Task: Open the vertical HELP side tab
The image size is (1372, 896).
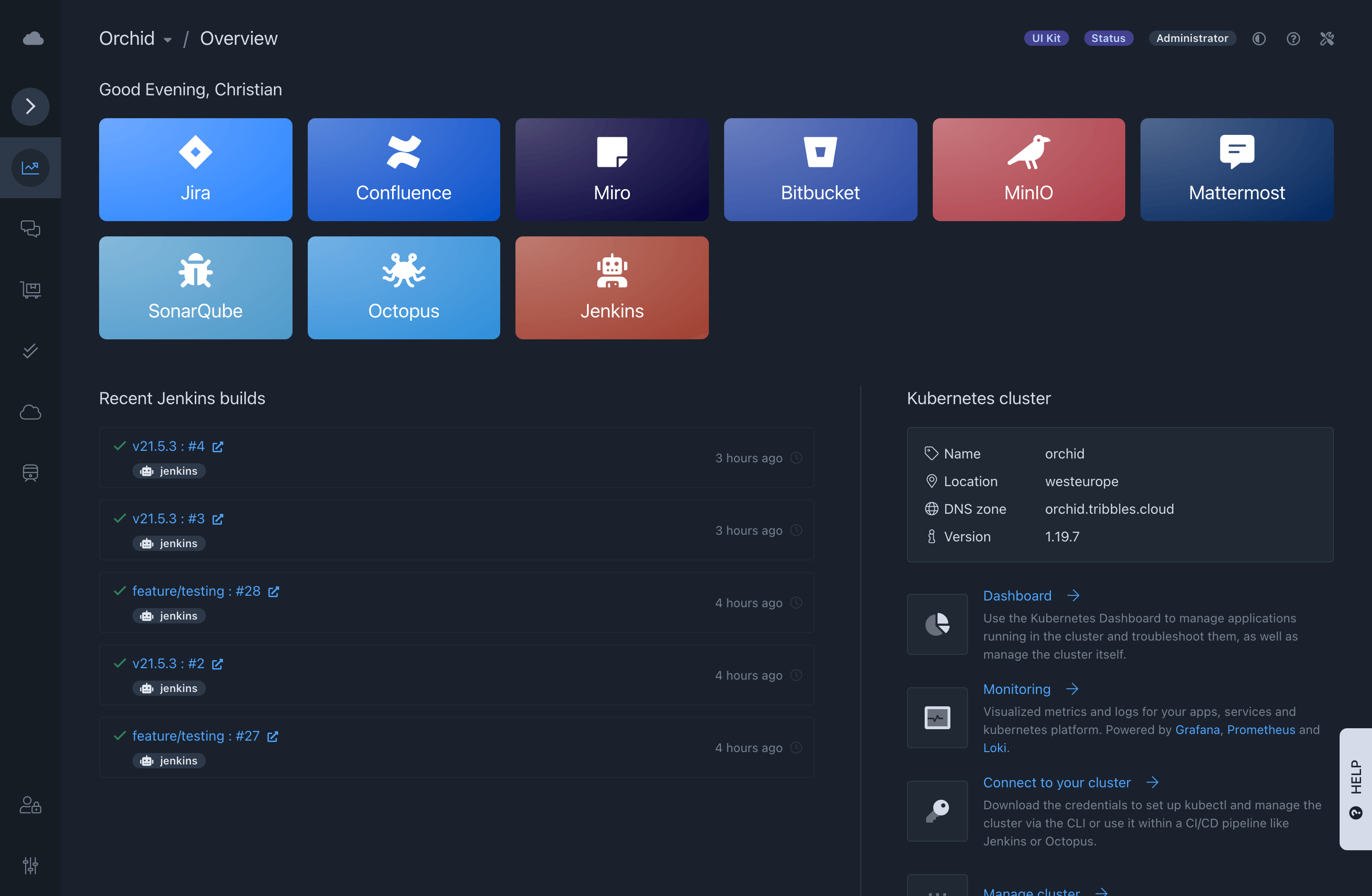Action: pyautogui.click(x=1356, y=788)
